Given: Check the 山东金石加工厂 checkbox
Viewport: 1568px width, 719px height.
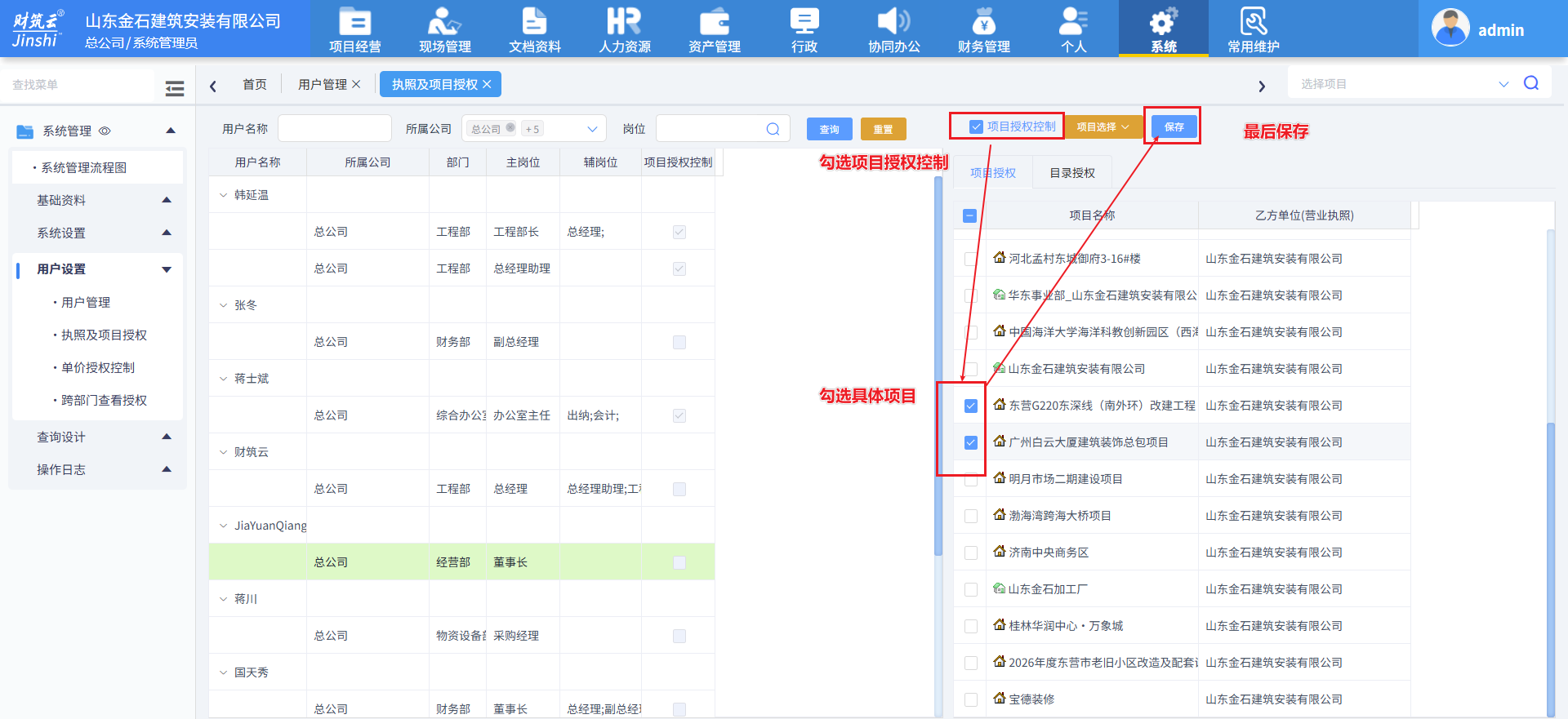Looking at the screenshot, I should click(x=971, y=589).
